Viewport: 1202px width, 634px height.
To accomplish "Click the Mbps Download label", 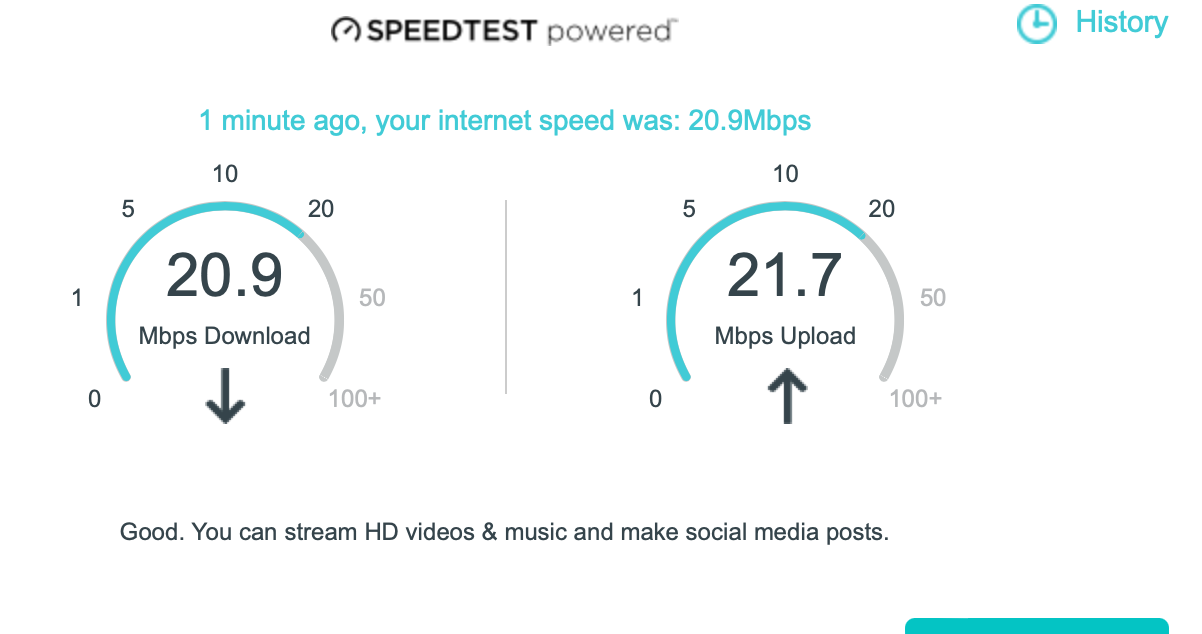I will click(x=225, y=336).
